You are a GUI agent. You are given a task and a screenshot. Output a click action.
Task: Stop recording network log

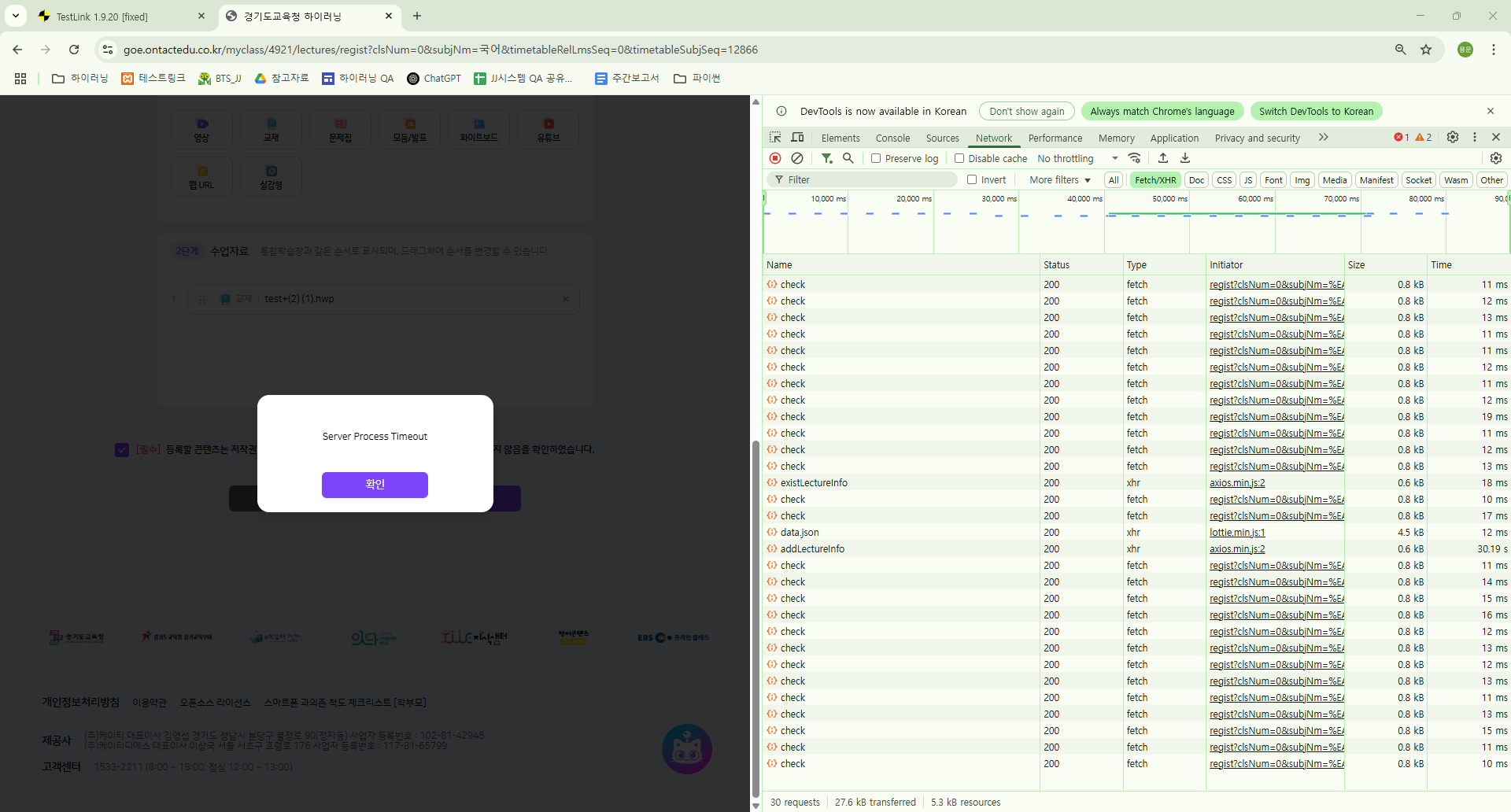coord(775,158)
